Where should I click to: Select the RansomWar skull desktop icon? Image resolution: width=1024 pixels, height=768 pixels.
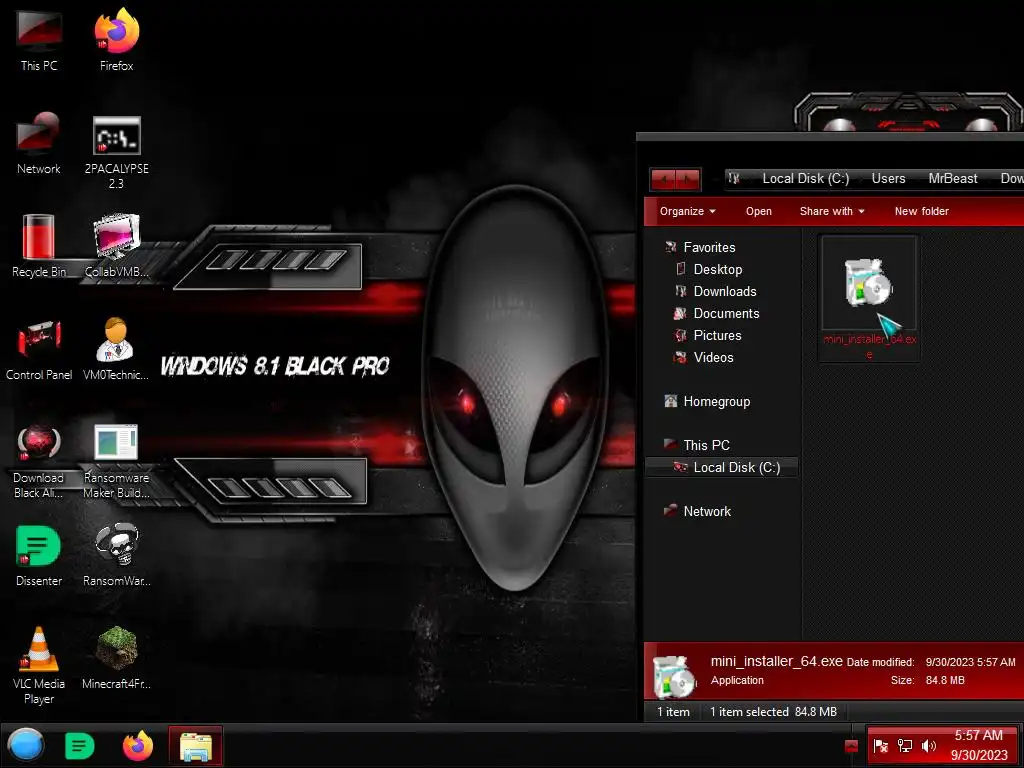point(116,554)
